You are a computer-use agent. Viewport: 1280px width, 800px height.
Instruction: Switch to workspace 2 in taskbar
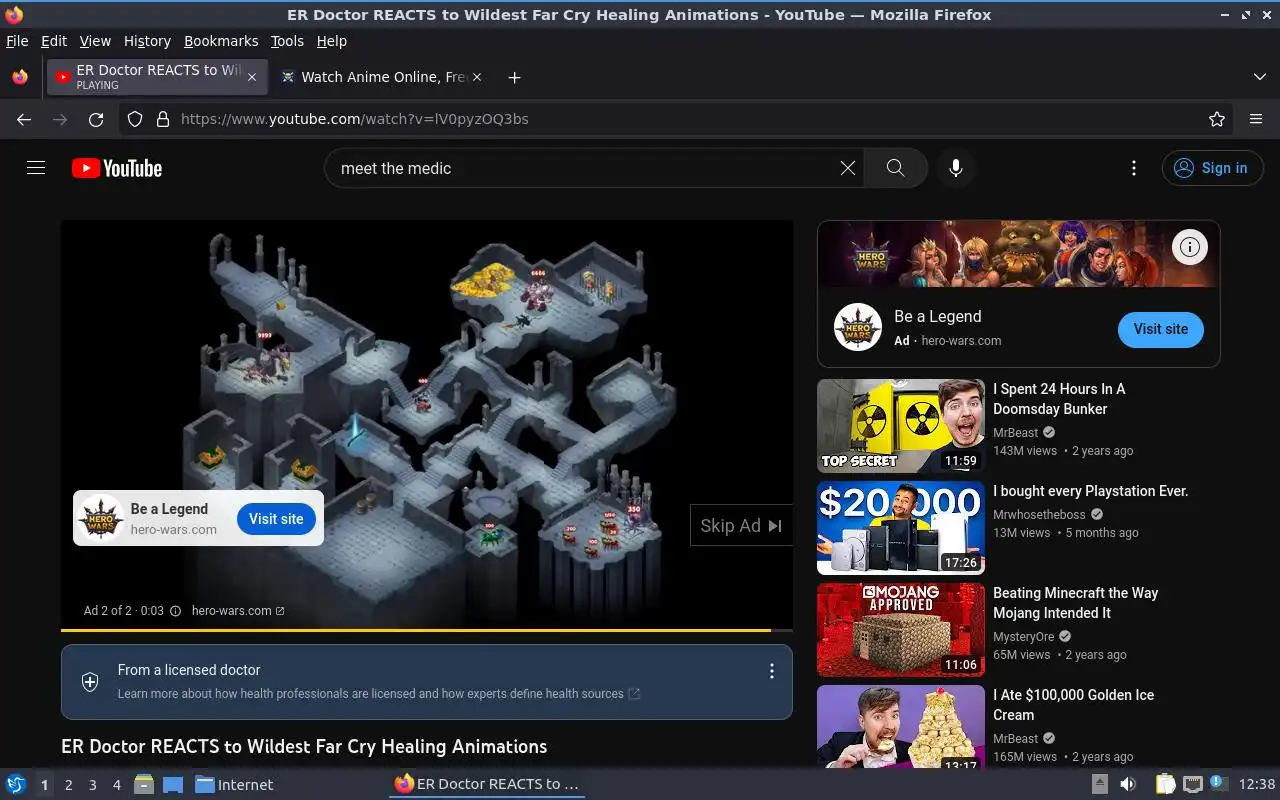(69, 785)
